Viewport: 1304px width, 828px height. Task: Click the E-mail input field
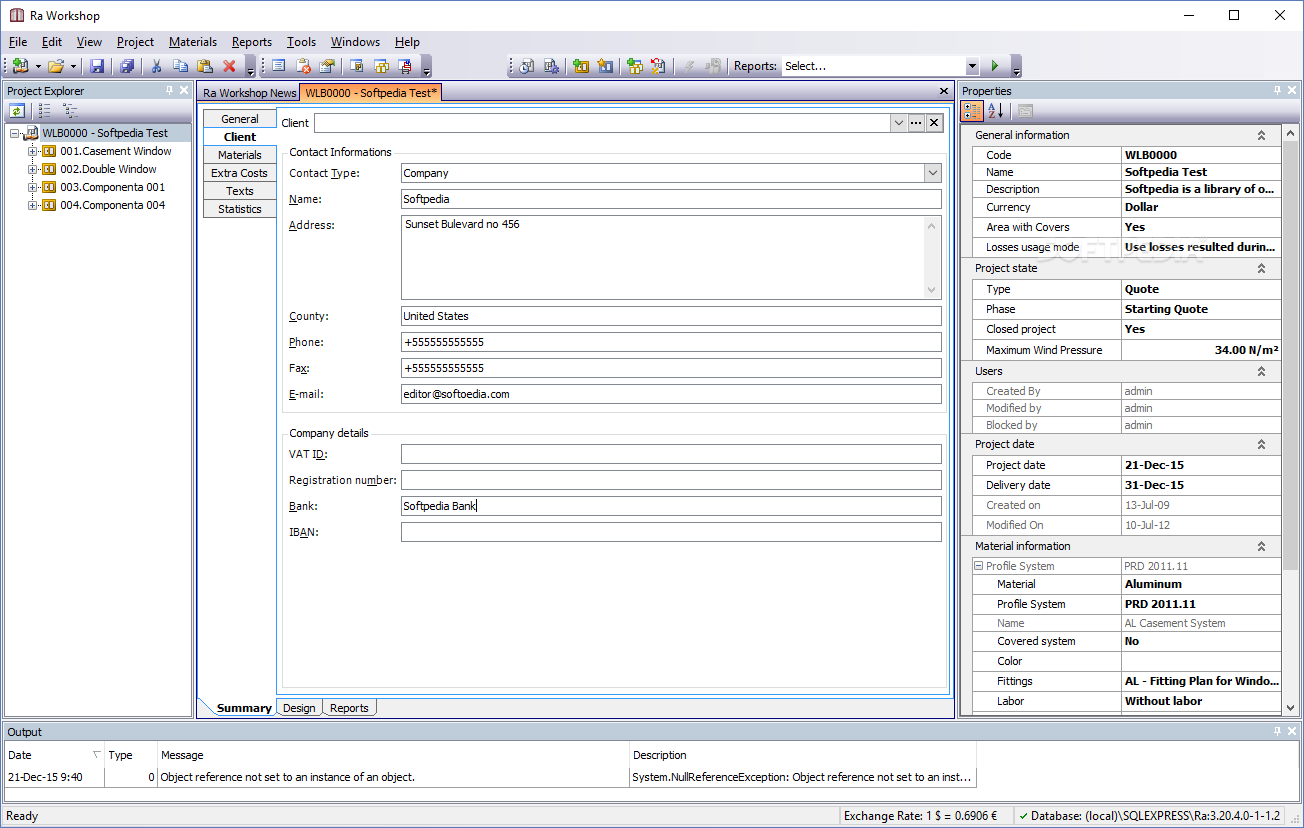click(x=671, y=394)
